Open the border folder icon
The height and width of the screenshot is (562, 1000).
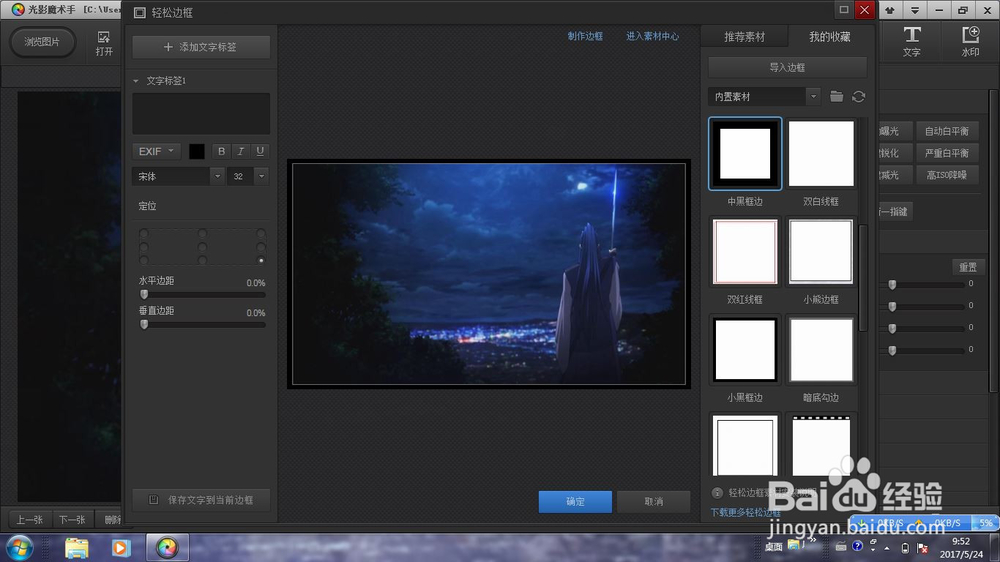[x=836, y=96]
